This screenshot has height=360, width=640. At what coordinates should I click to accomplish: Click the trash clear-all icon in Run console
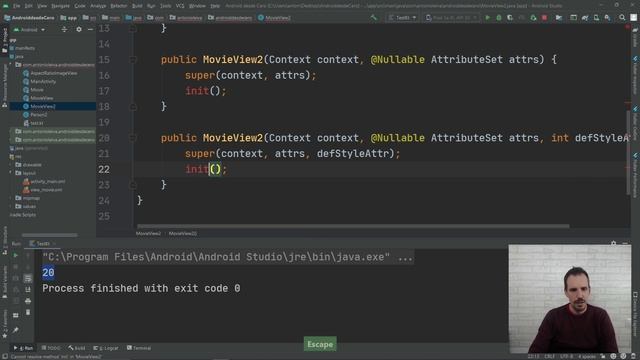(28, 312)
